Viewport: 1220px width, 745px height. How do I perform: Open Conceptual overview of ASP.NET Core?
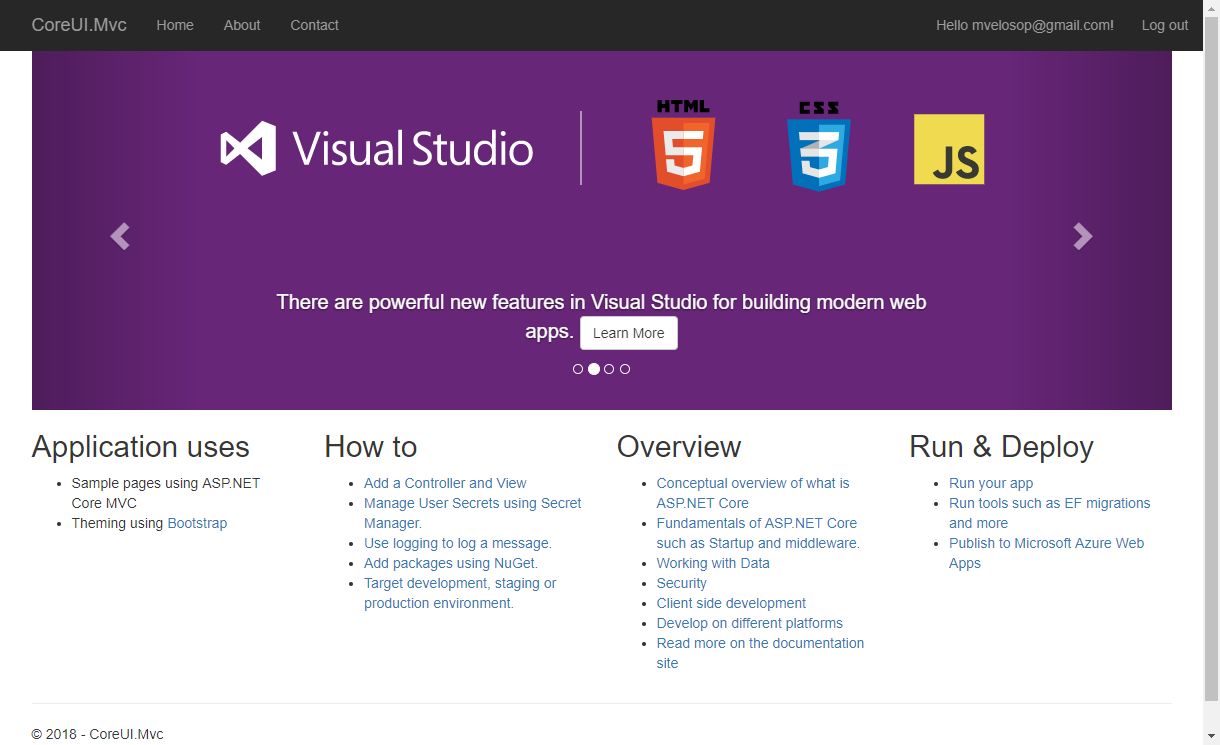(753, 493)
